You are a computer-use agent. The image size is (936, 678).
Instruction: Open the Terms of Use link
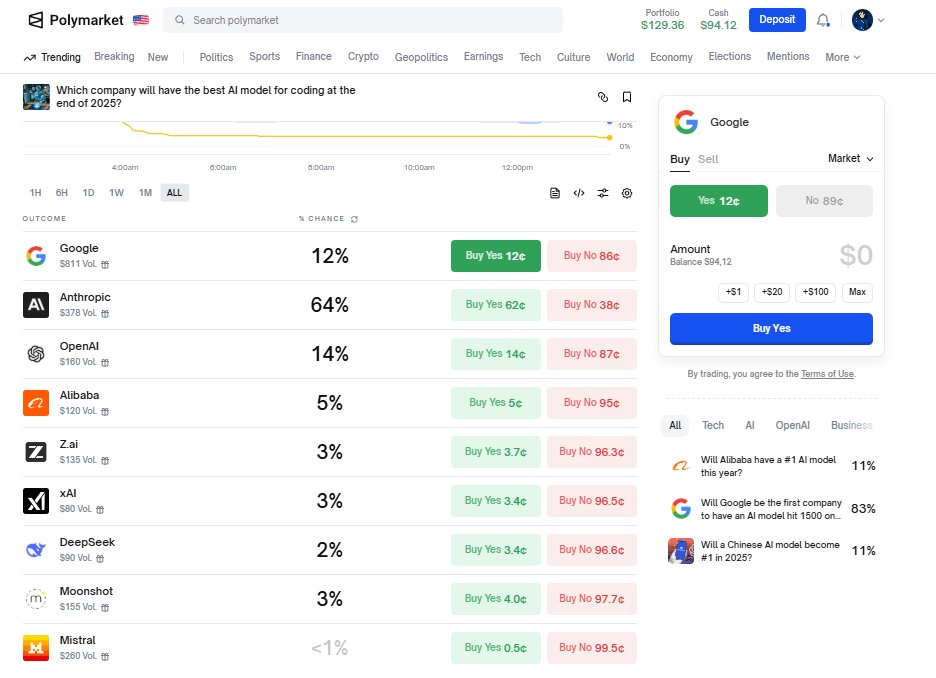click(x=827, y=373)
